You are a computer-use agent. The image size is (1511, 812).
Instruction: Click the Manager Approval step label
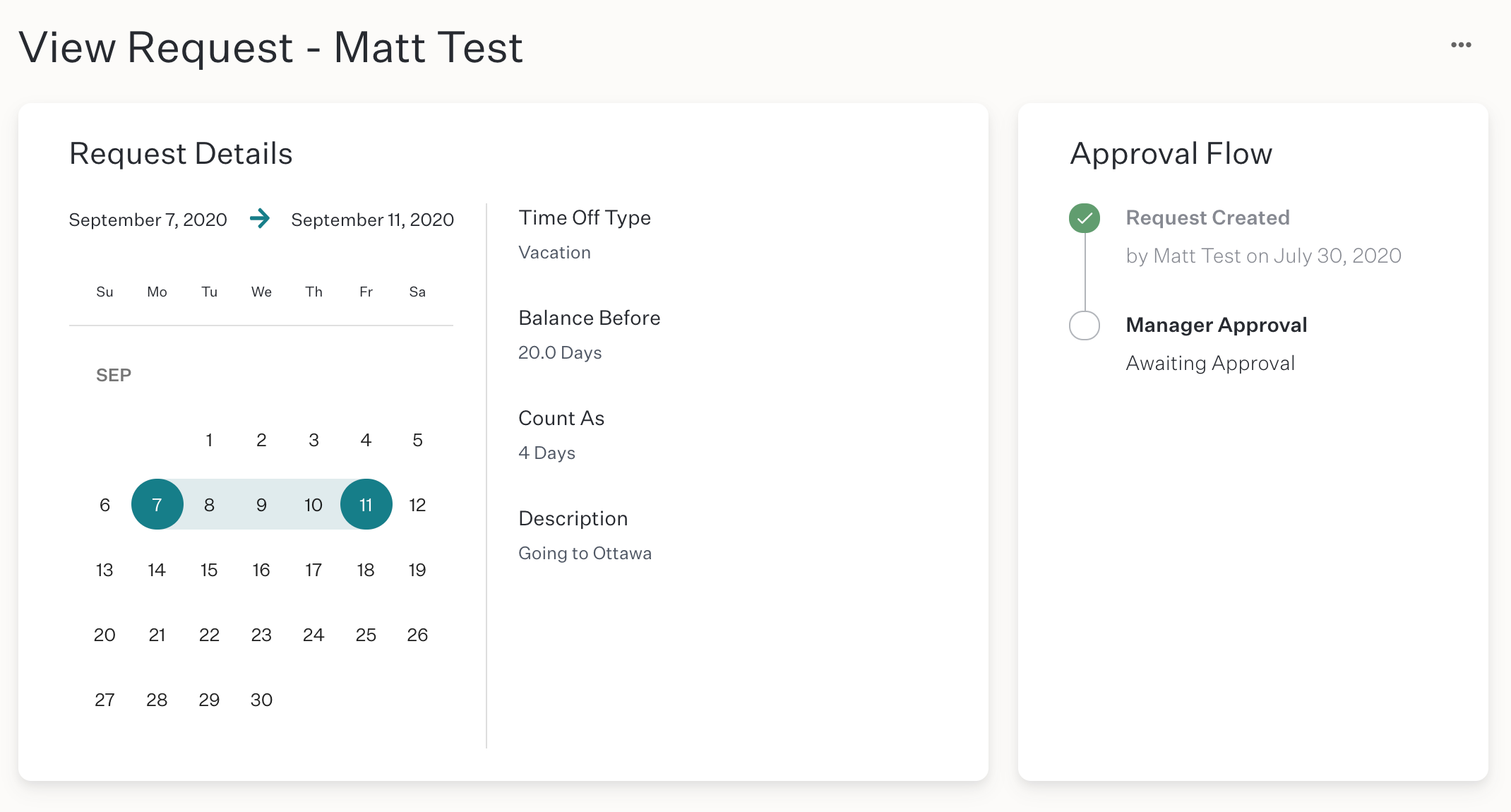click(1216, 325)
